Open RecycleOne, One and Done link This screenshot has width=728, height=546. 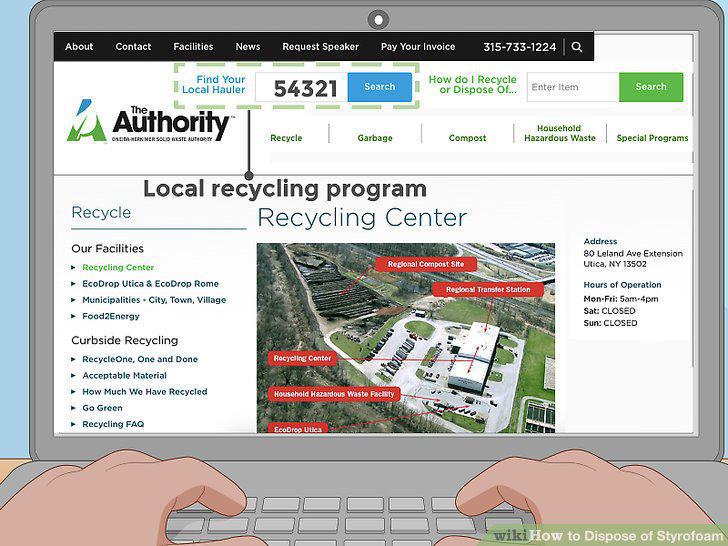(x=140, y=359)
